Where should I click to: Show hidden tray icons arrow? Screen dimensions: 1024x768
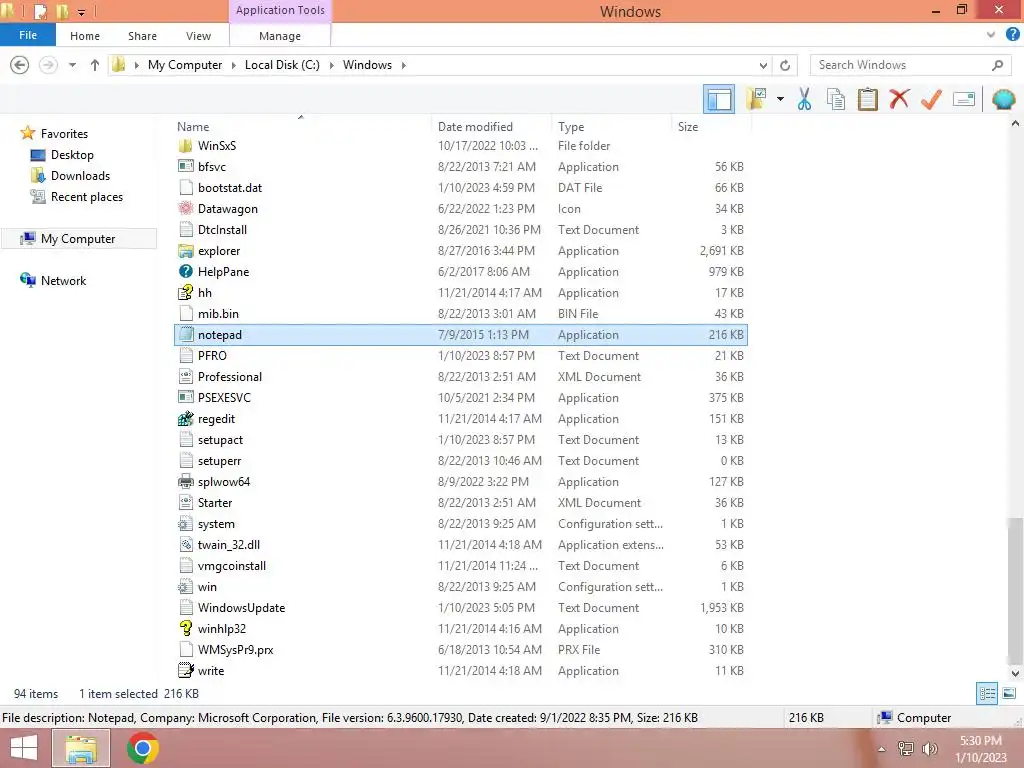(882, 749)
